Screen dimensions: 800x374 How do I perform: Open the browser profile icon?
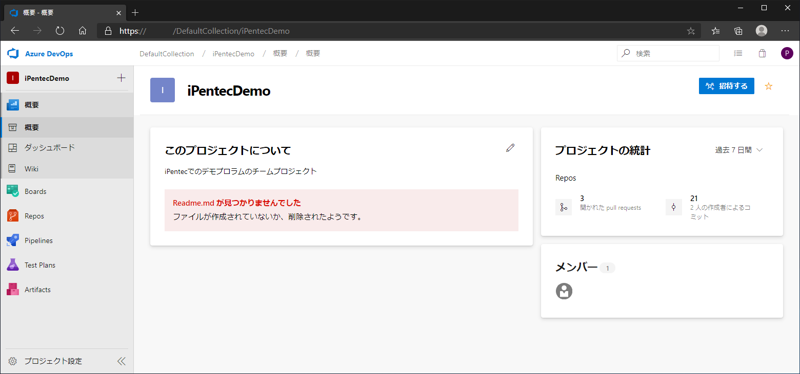point(761,31)
